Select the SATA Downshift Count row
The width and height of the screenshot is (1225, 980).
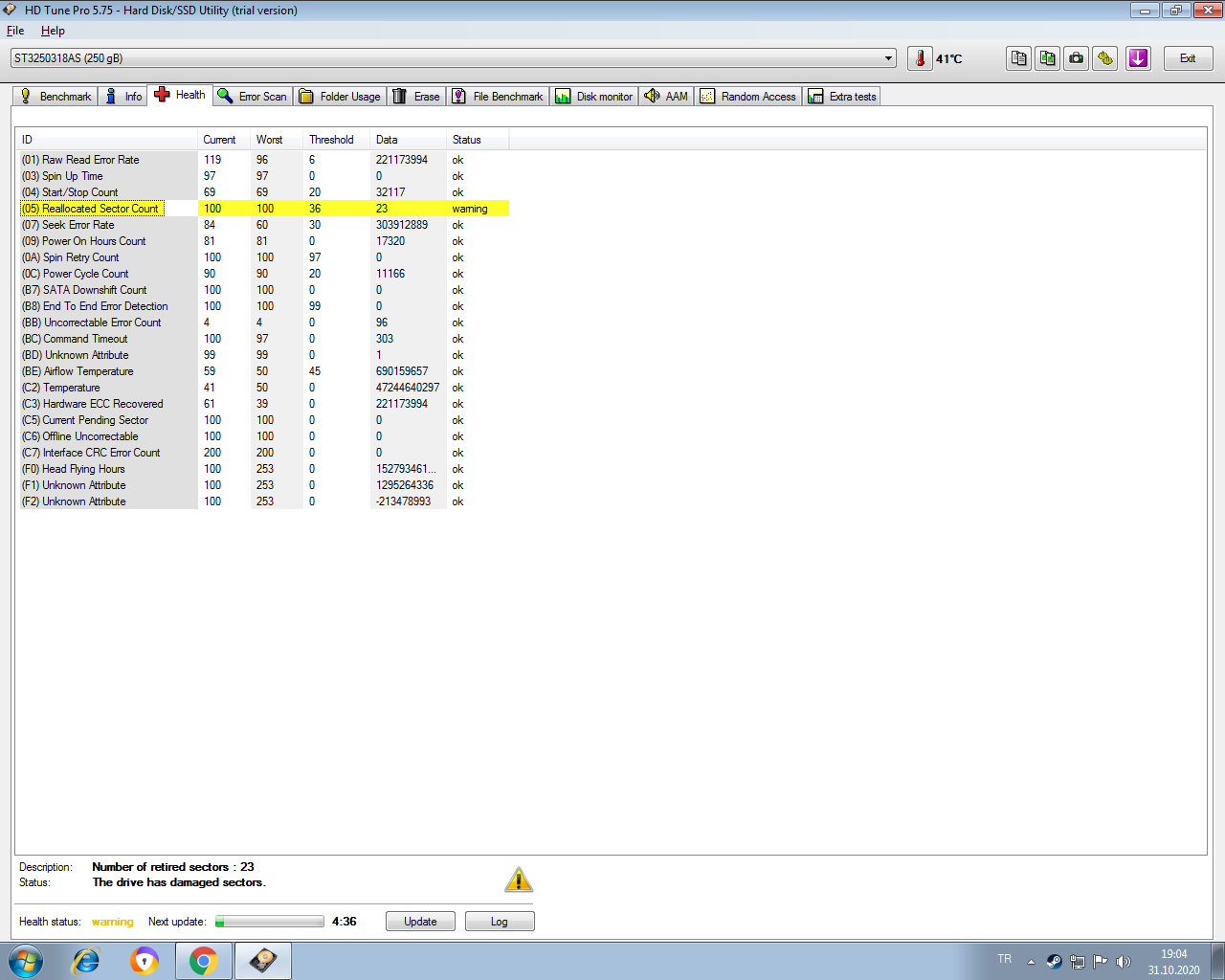[264, 290]
